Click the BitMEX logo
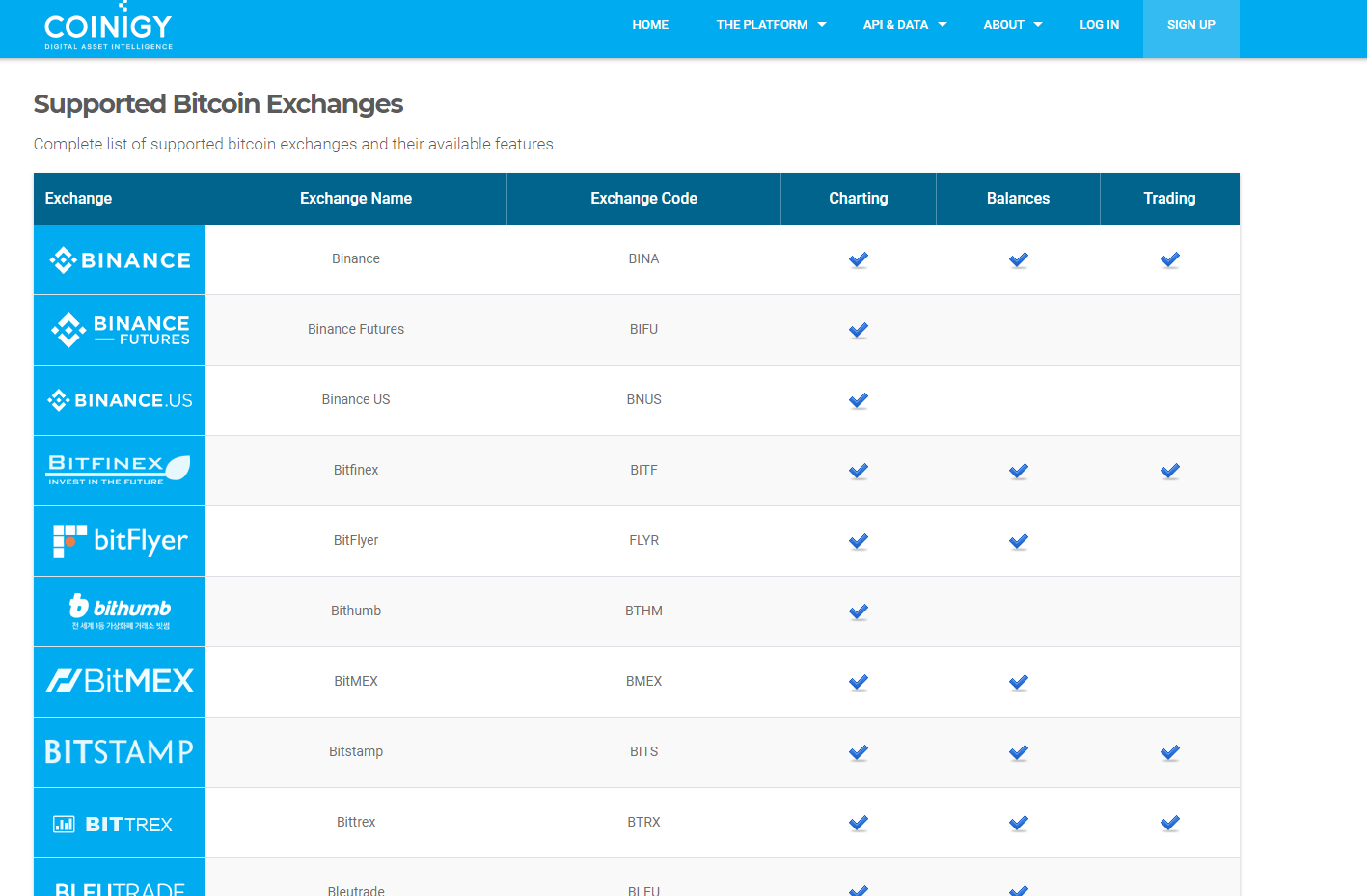 120,682
